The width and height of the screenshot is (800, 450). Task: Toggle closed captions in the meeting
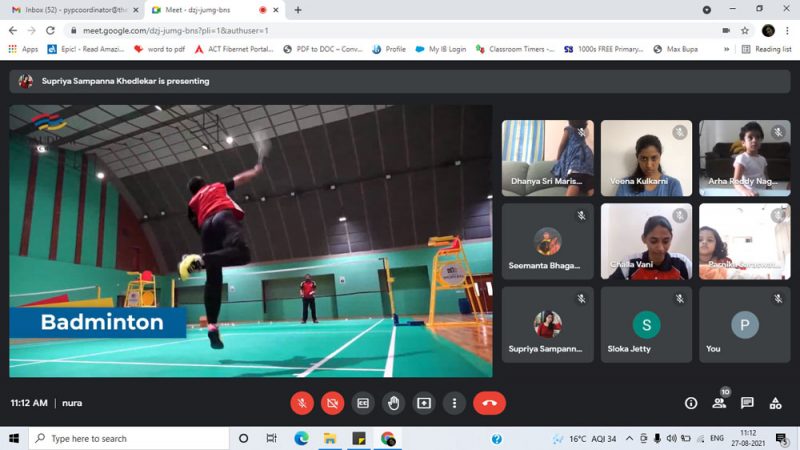click(x=363, y=403)
